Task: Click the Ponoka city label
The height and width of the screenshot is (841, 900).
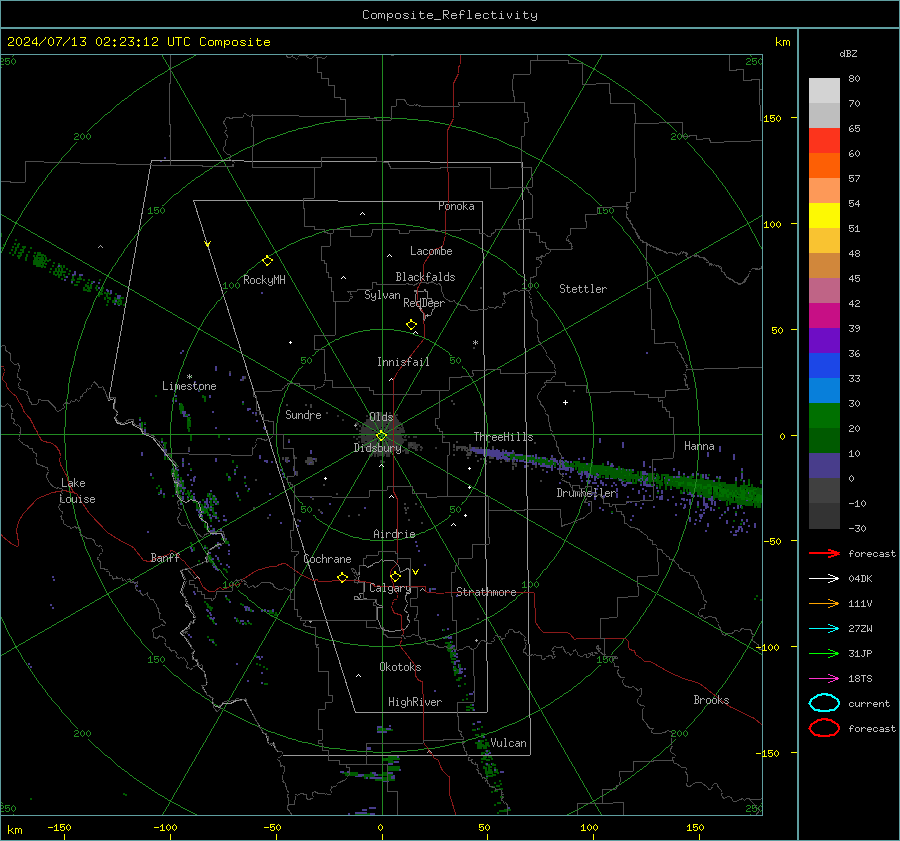Action: tap(456, 206)
